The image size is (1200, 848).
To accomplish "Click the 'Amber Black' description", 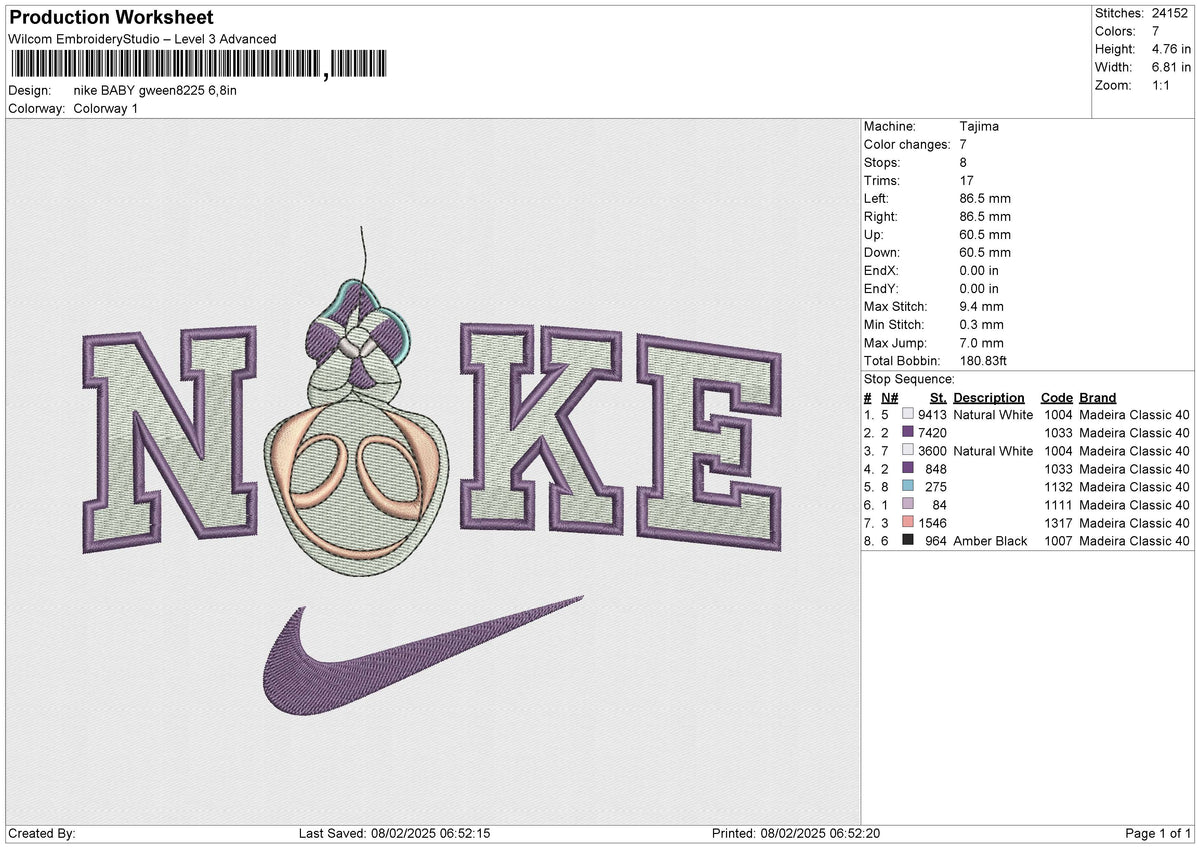I will [990, 541].
